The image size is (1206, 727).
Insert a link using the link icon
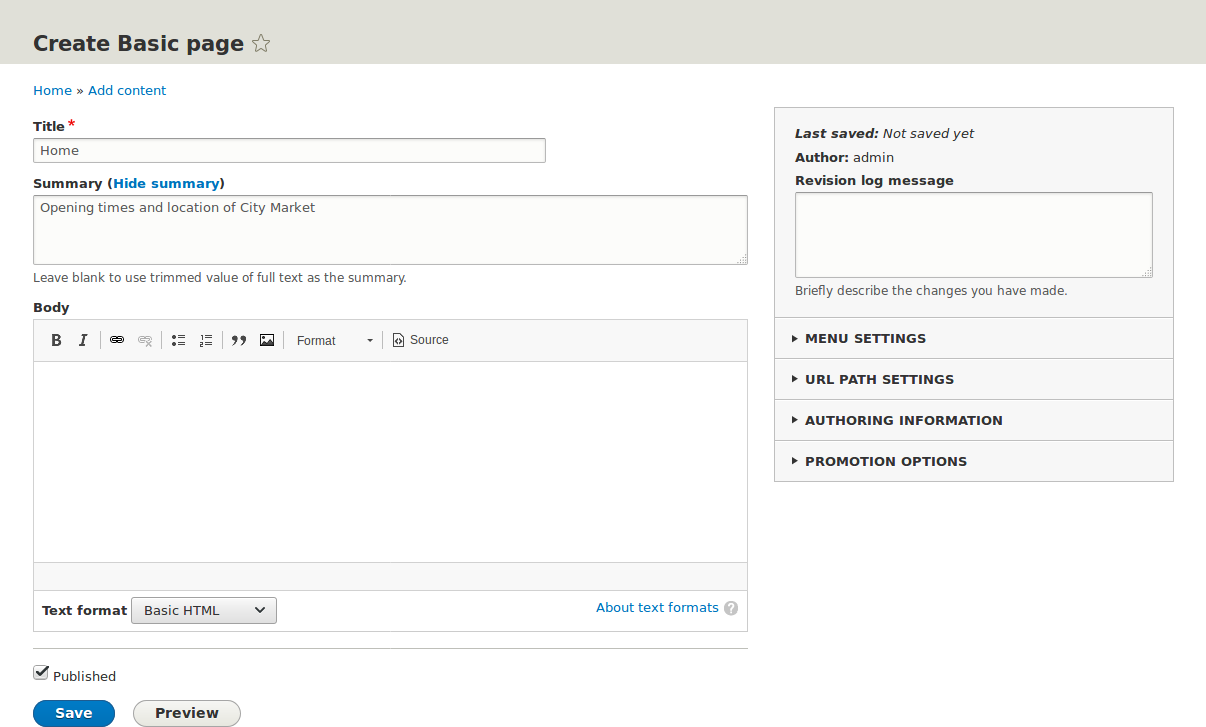[117, 340]
